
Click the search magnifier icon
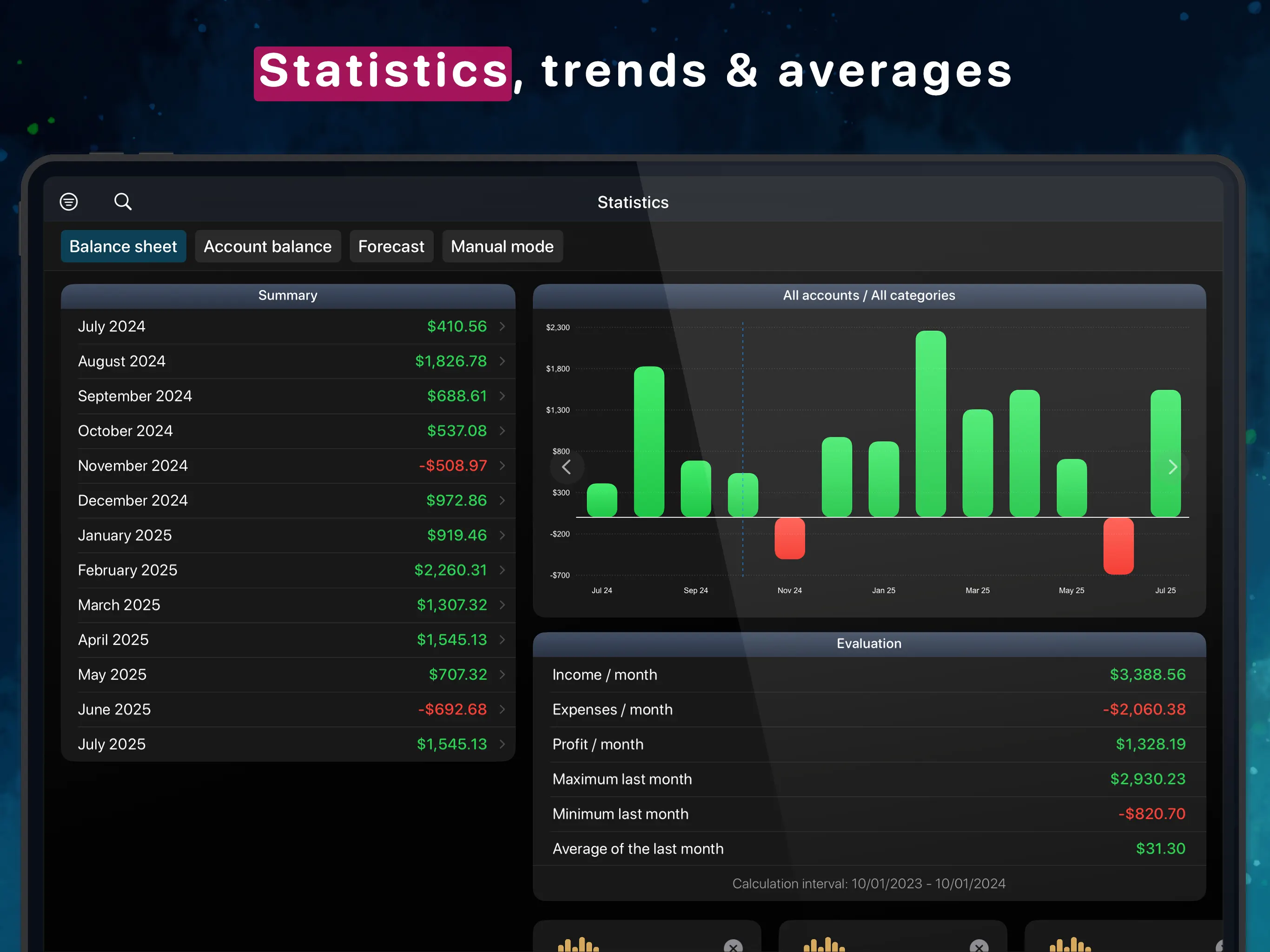click(122, 202)
